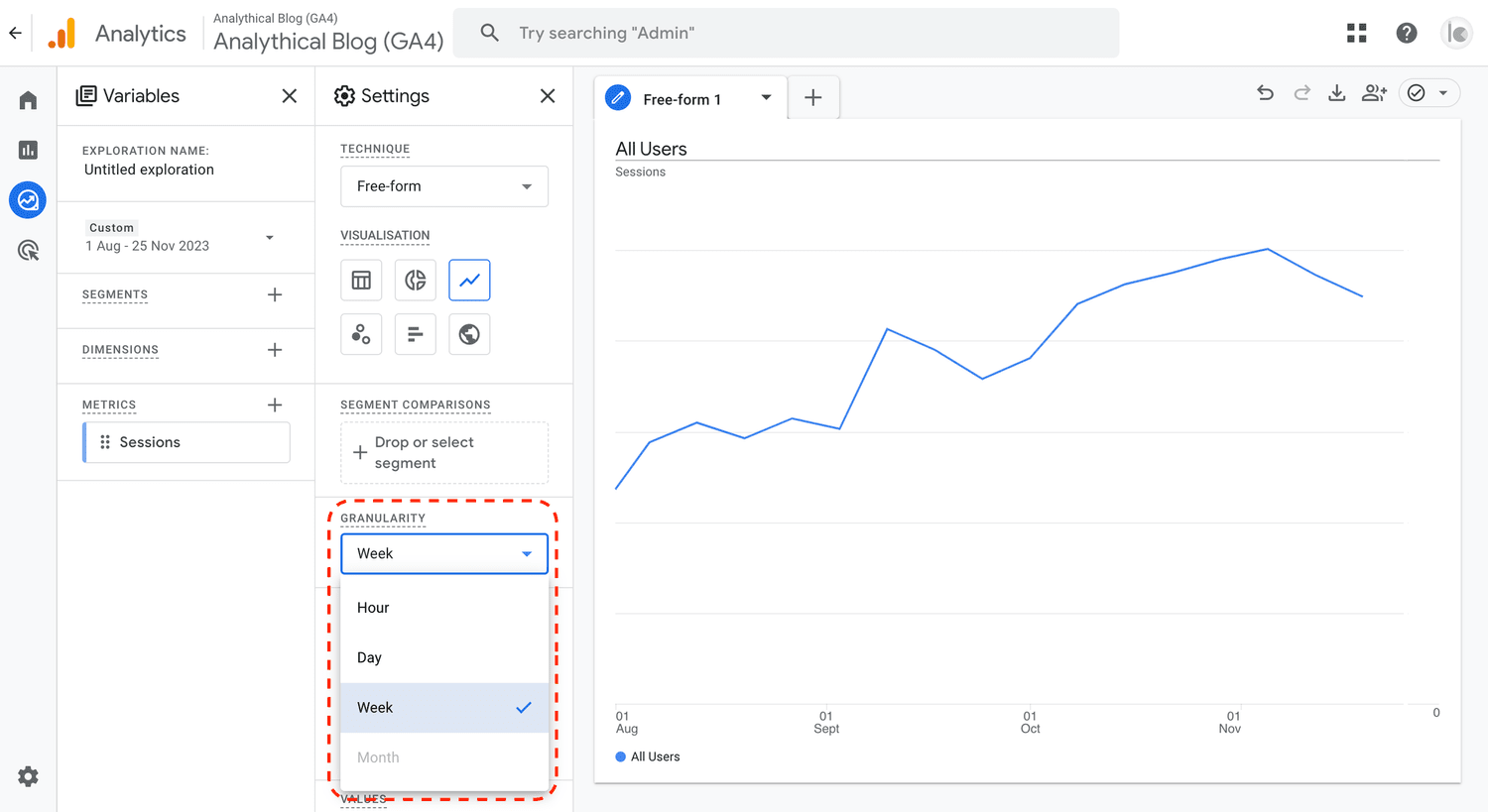
Task: Pick the geo map visualisation
Action: [468, 334]
